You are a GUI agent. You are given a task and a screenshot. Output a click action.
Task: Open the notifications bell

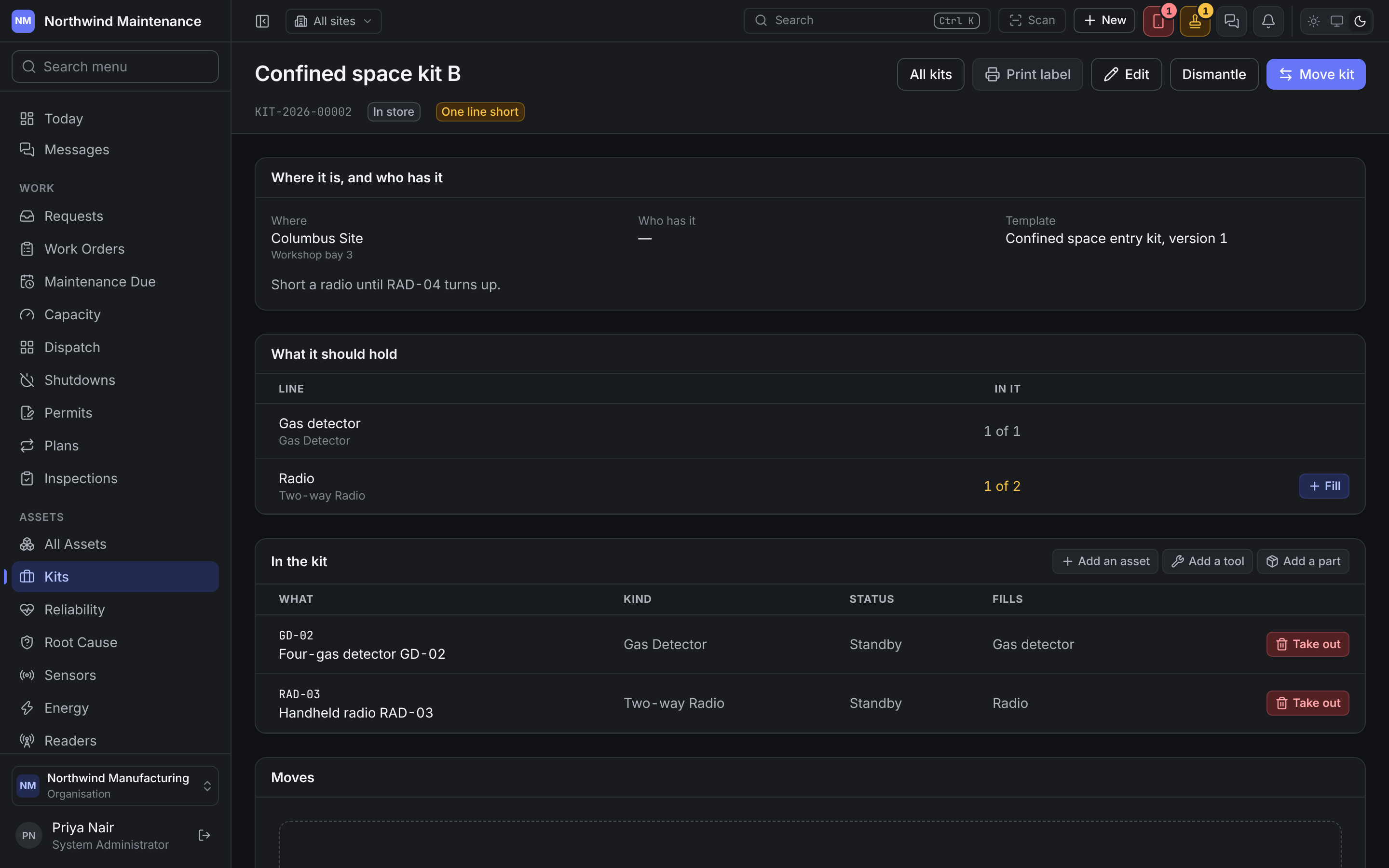click(1268, 21)
